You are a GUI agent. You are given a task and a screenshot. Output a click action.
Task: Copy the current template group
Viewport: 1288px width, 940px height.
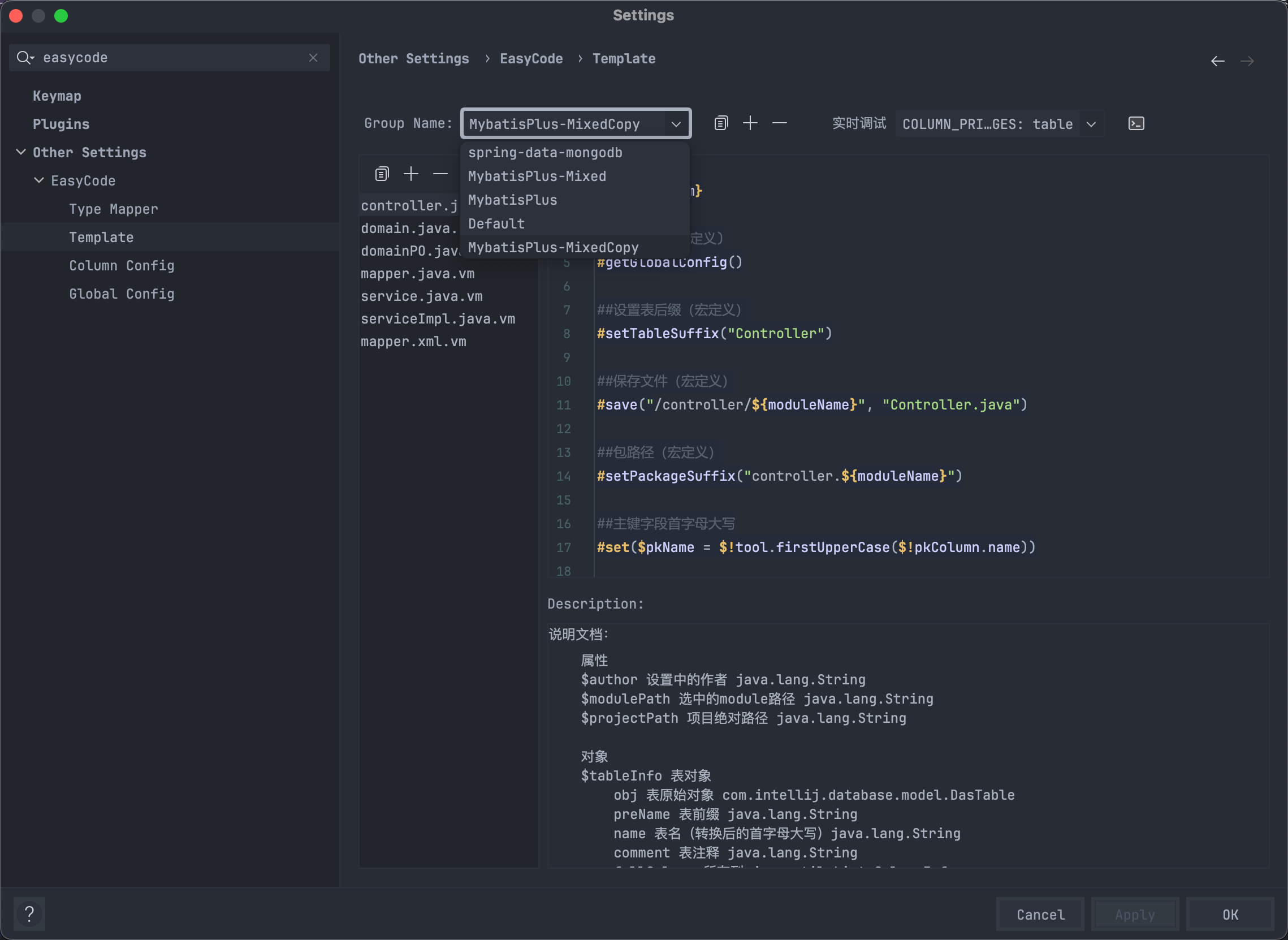[x=721, y=123]
